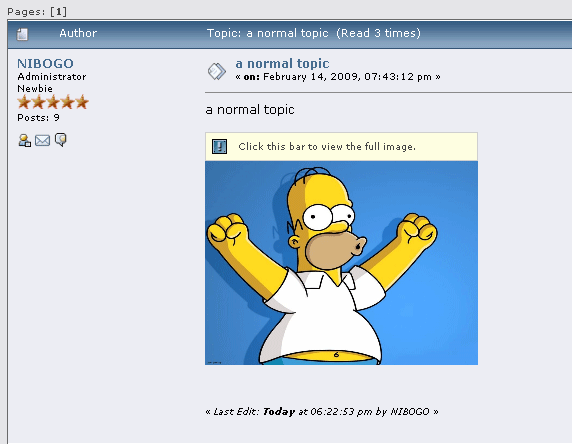Click the exclamation icon in the image bar

click(x=220, y=147)
